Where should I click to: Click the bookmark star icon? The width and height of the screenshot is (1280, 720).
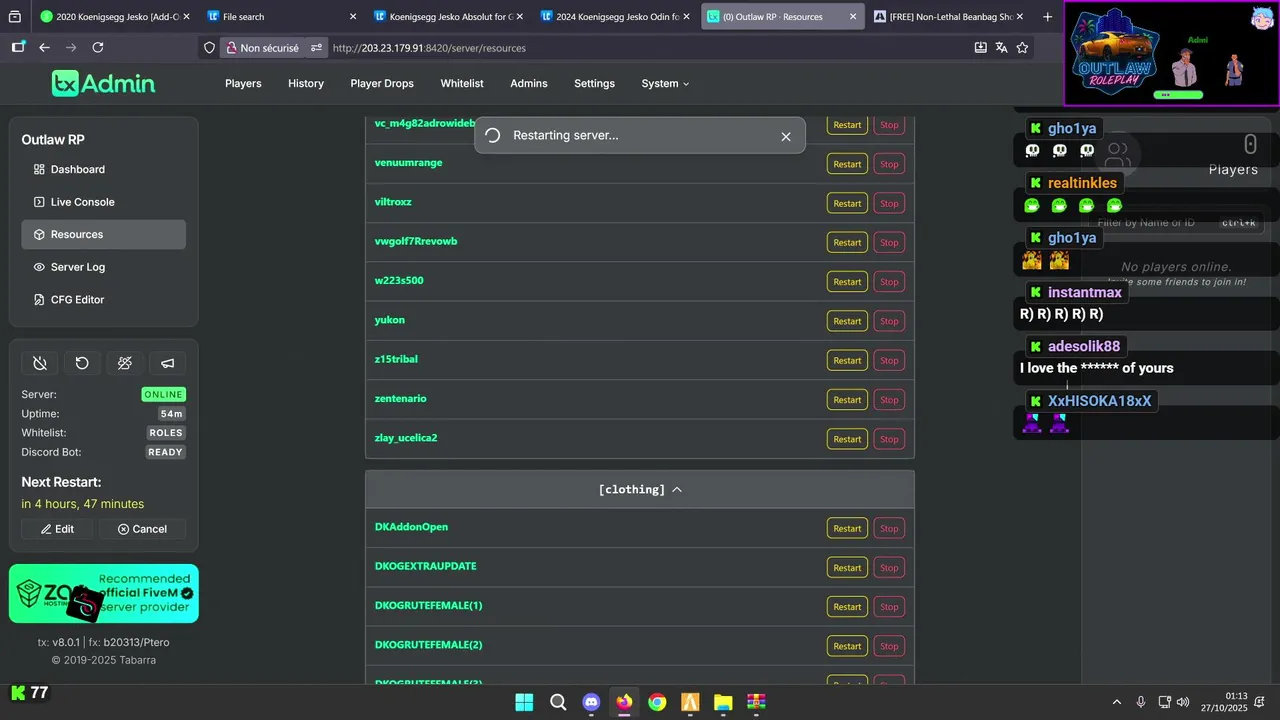pyautogui.click(x=1022, y=47)
